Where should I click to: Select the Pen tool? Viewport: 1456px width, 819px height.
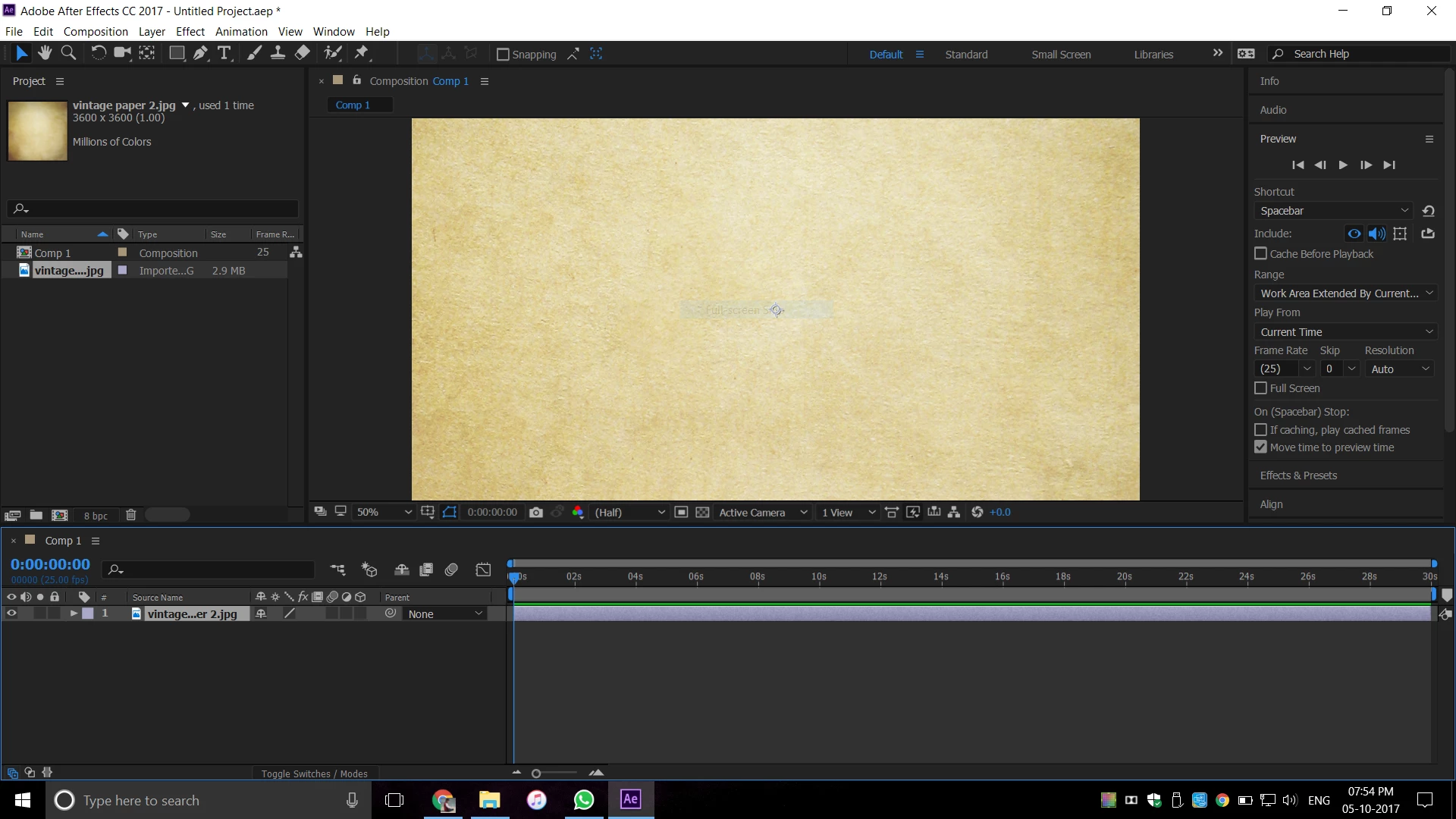tap(200, 53)
